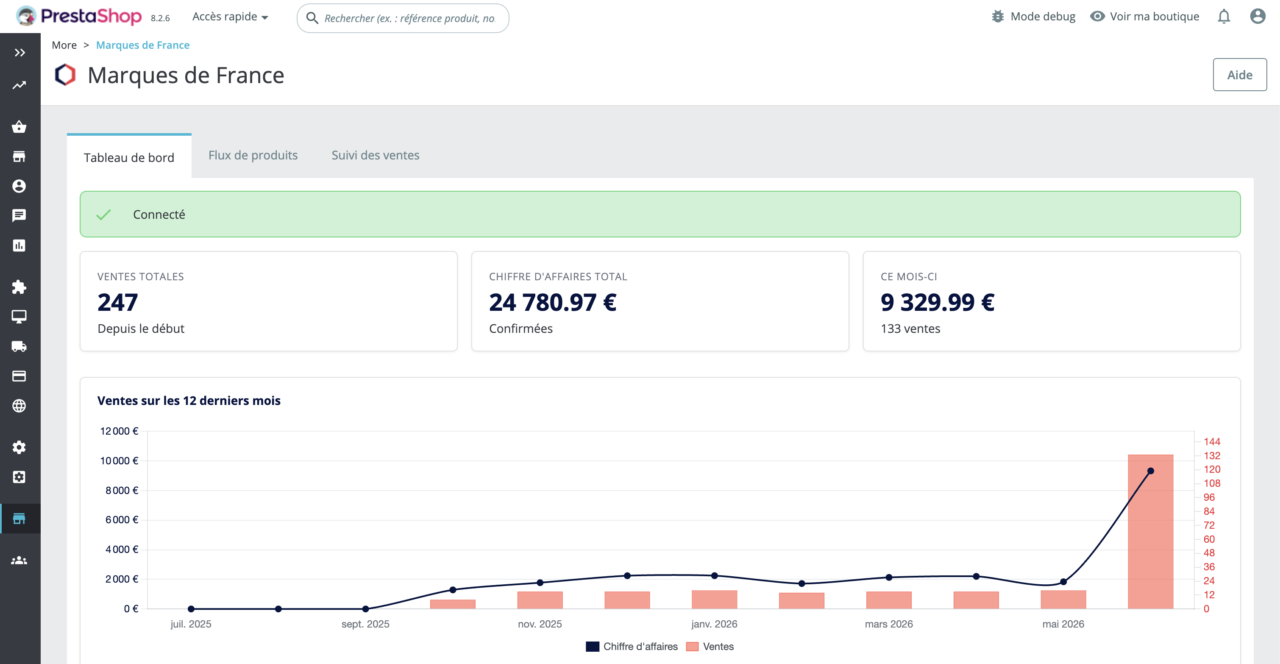Screen dimensions: 1280x664
Task: Click the Connecté status checkmark
Action: 103,214
